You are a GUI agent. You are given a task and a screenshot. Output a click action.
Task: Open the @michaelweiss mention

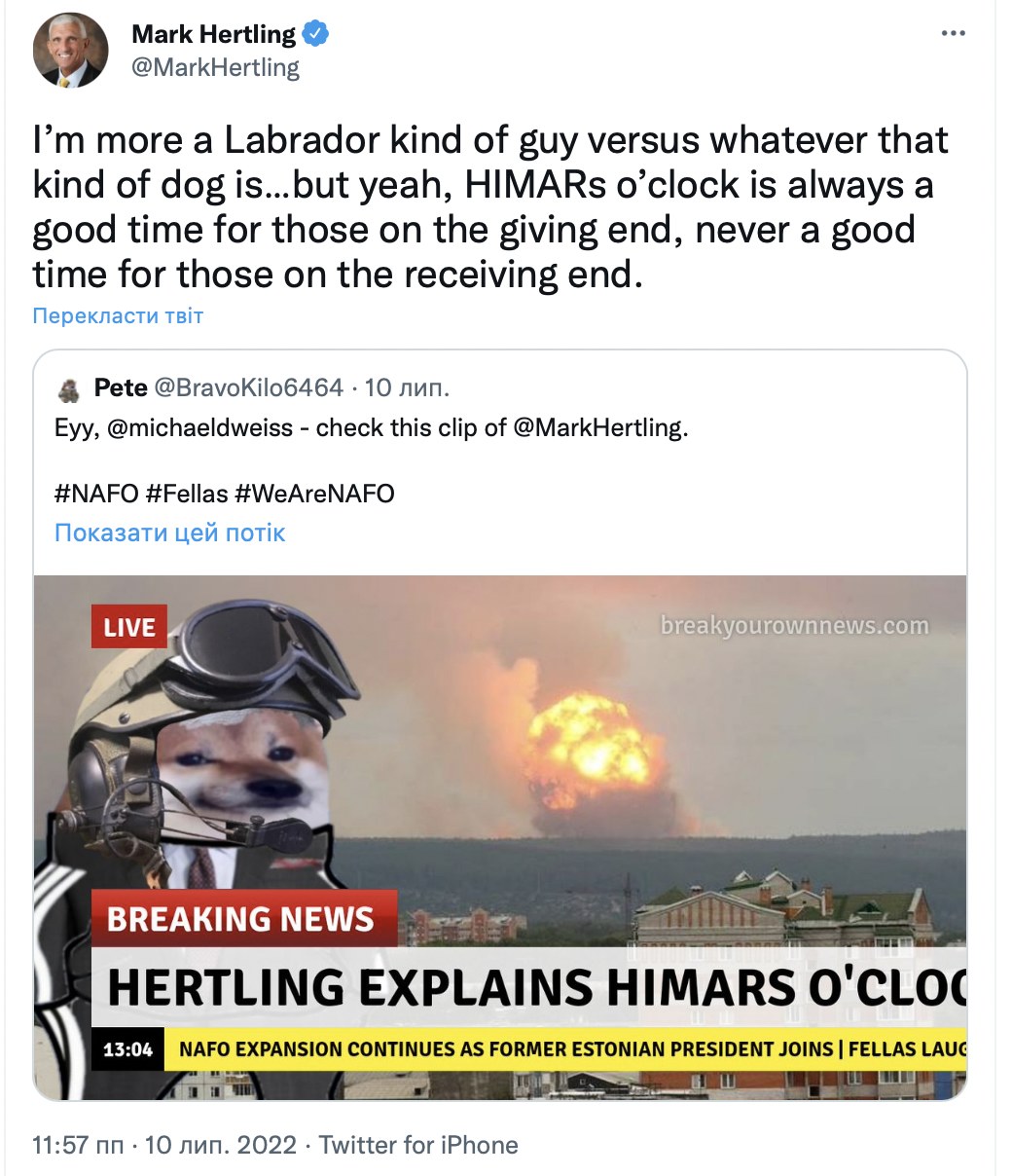click(199, 428)
